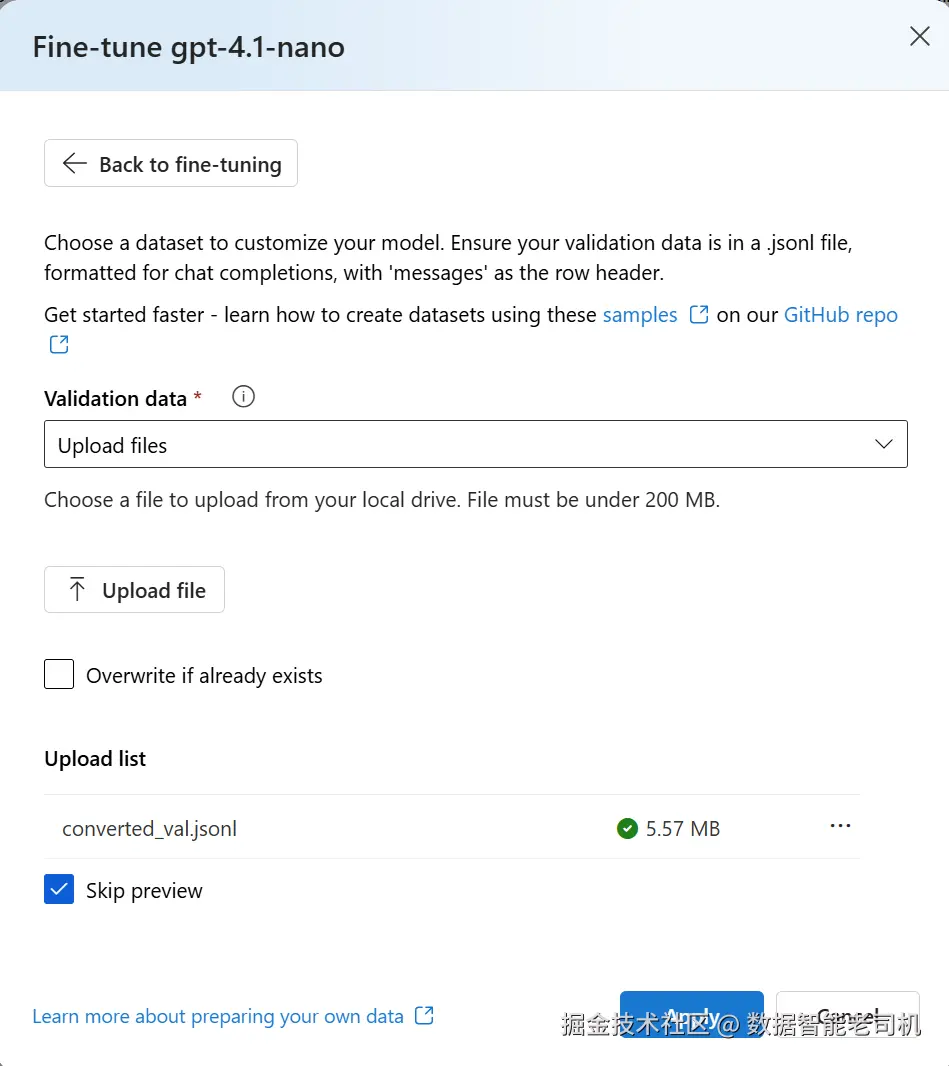Go back to fine-tuning
Screen dimensions: 949x1066
click(171, 163)
